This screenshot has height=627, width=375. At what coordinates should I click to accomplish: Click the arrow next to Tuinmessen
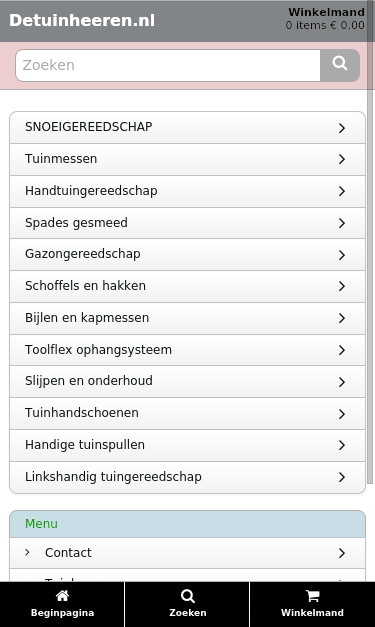(x=341, y=159)
